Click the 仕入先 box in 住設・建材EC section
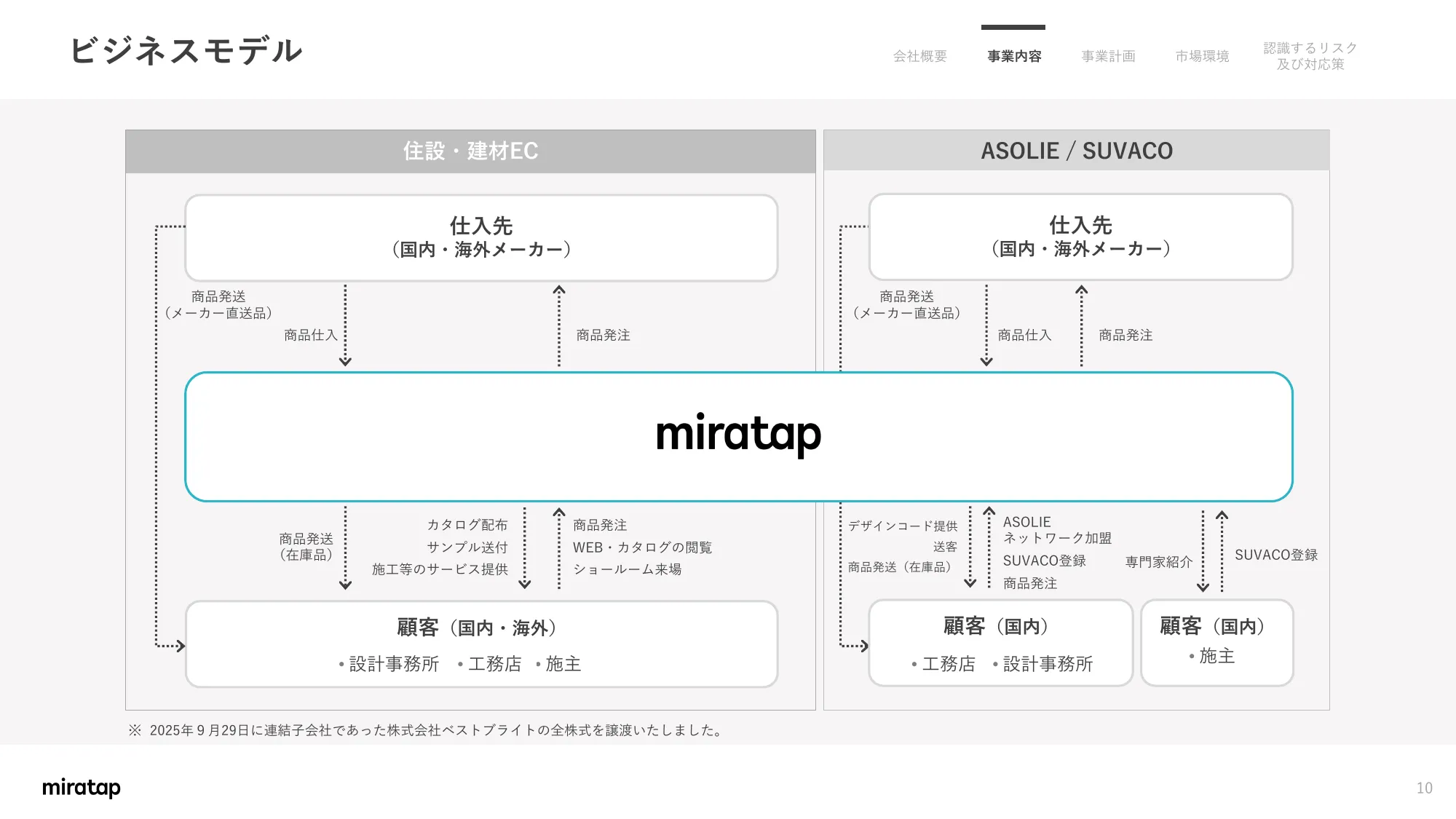The width and height of the screenshot is (1456, 819). pyautogui.click(x=483, y=237)
